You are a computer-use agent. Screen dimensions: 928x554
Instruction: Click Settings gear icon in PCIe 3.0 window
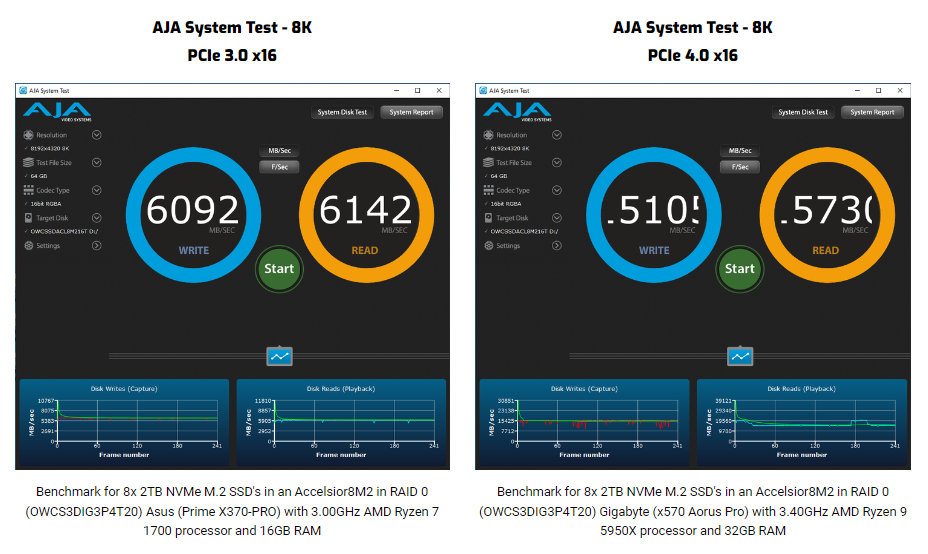28,246
